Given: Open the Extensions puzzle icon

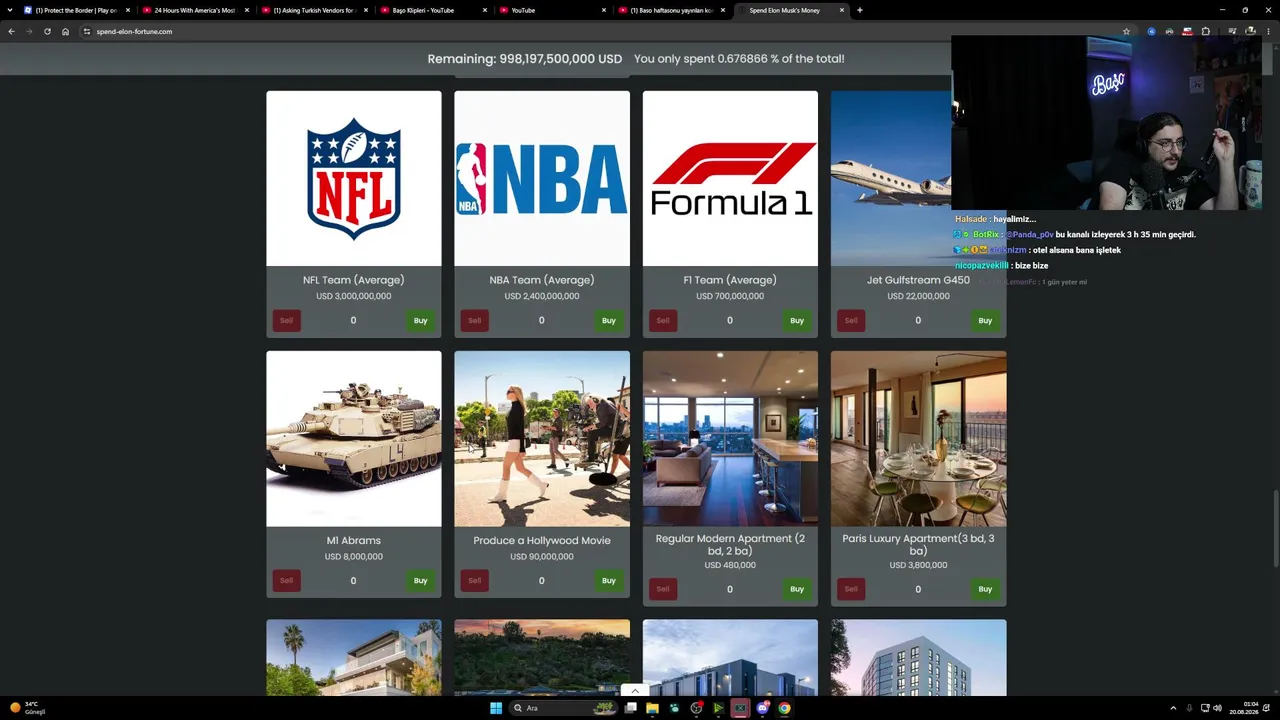Looking at the screenshot, I should [x=1206, y=31].
